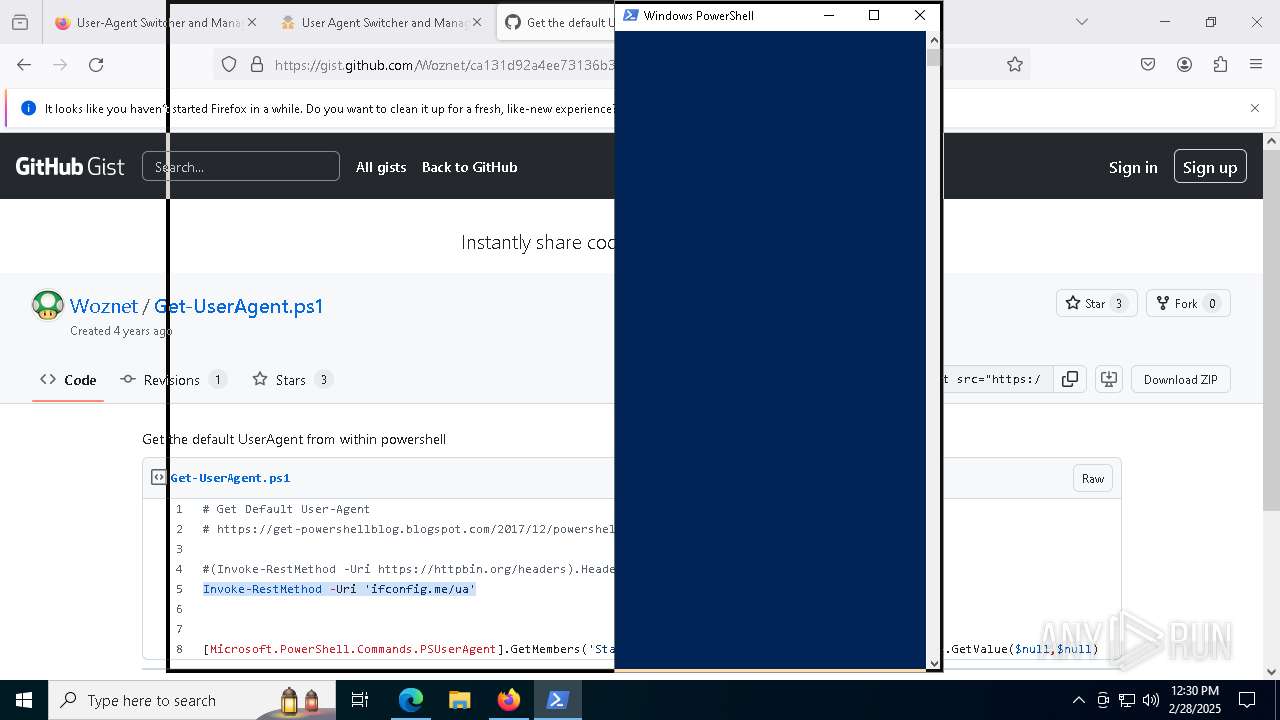Reload the page in Firefox
This screenshot has height=720, width=1280.
point(96,64)
